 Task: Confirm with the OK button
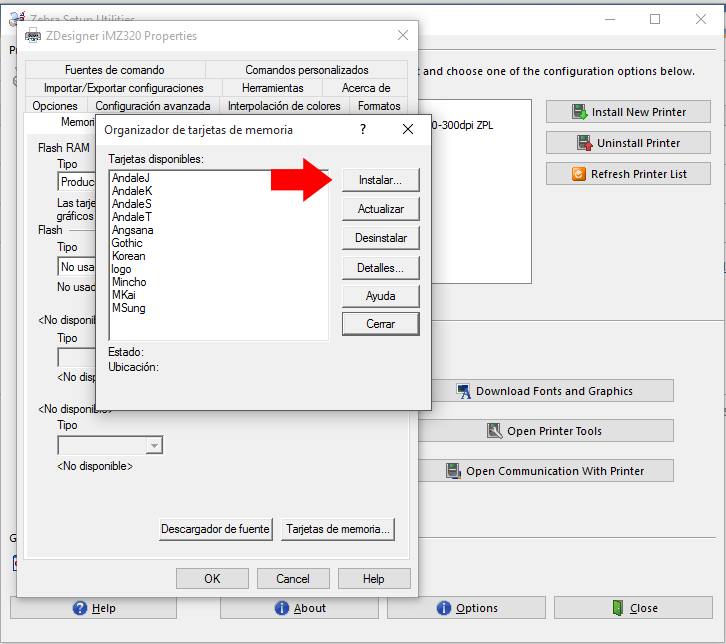(212, 579)
